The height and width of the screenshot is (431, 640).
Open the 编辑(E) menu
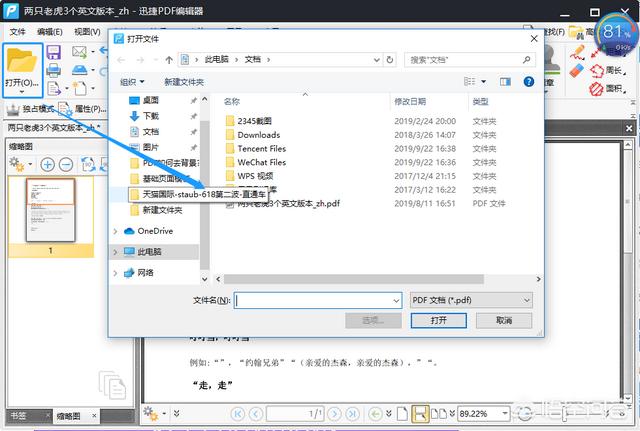click(x=49, y=31)
